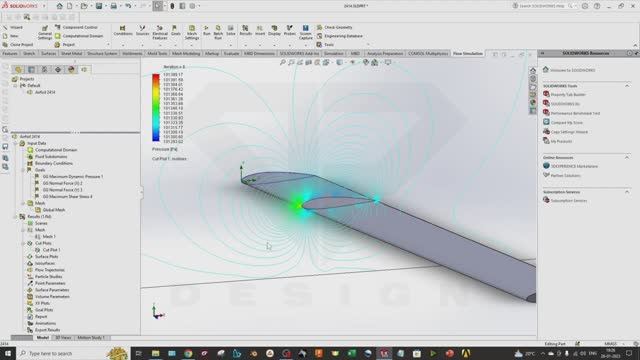Collapse the Cut Plots tree node
The height and width of the screenshot is (360, 640).
(23, 243)
